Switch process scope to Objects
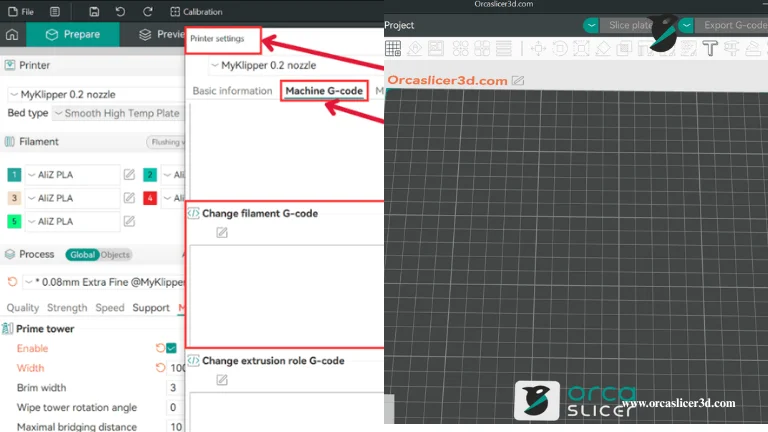This screenshot has height=432, width=768. (115, 255)
